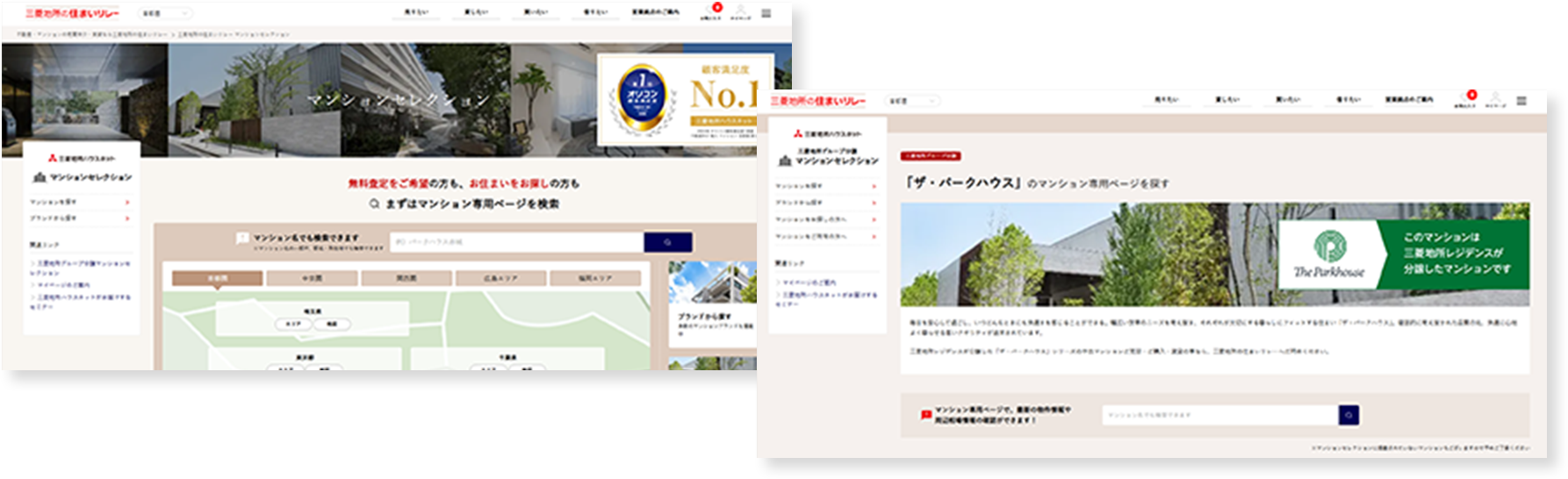This screenshot has height=479, width=1568.
Task: Expand マンションを探す in left window sidebar
Action: pyautogui.click(x=81, y=203)
